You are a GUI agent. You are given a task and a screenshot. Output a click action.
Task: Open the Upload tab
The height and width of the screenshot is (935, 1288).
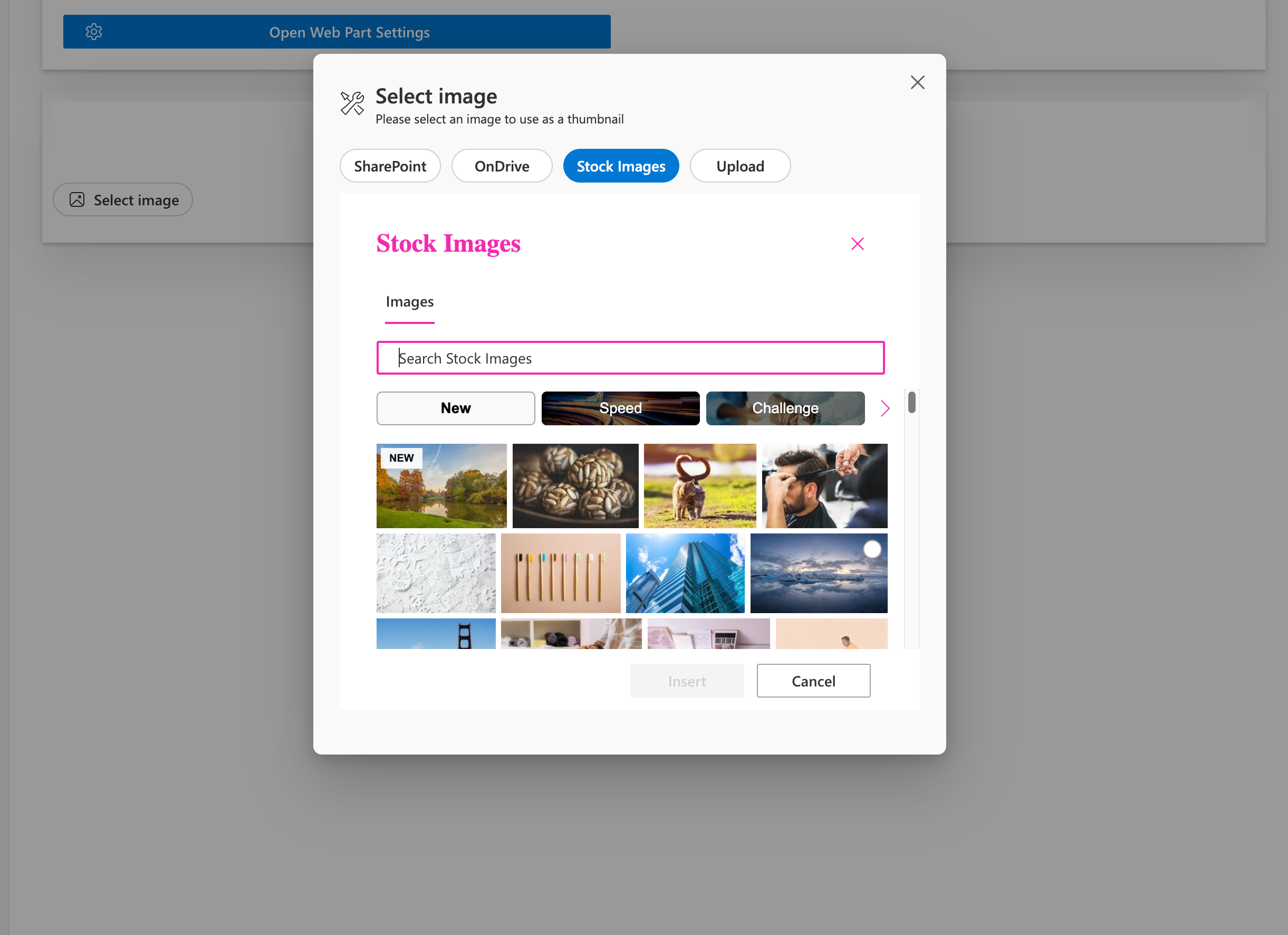coord(739,166)
